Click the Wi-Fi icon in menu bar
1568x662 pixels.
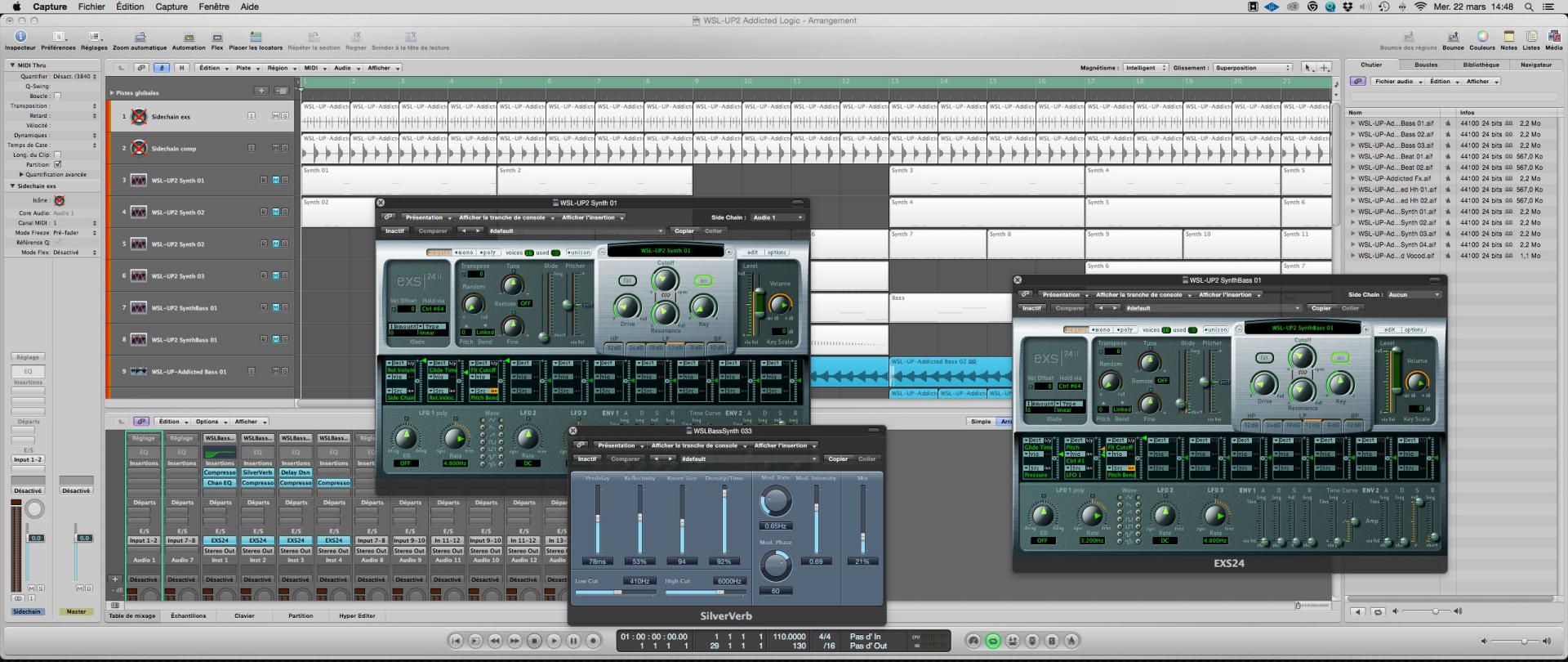[1419, 7]
